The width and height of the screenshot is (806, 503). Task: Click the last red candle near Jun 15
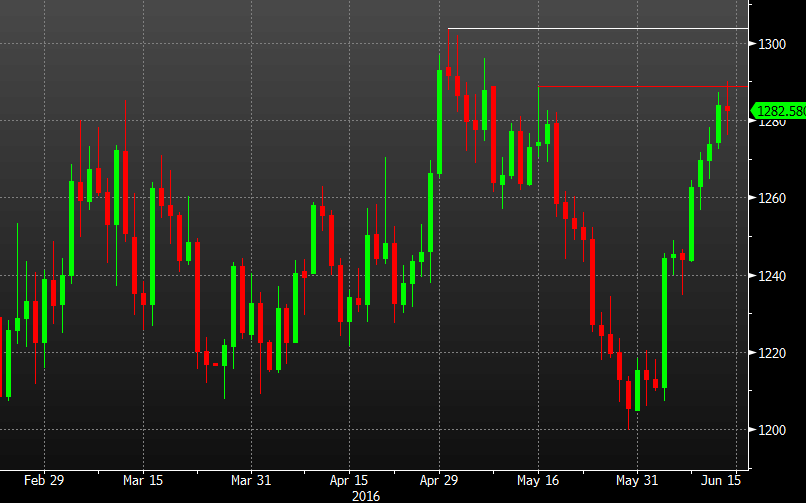coord(727,108)
